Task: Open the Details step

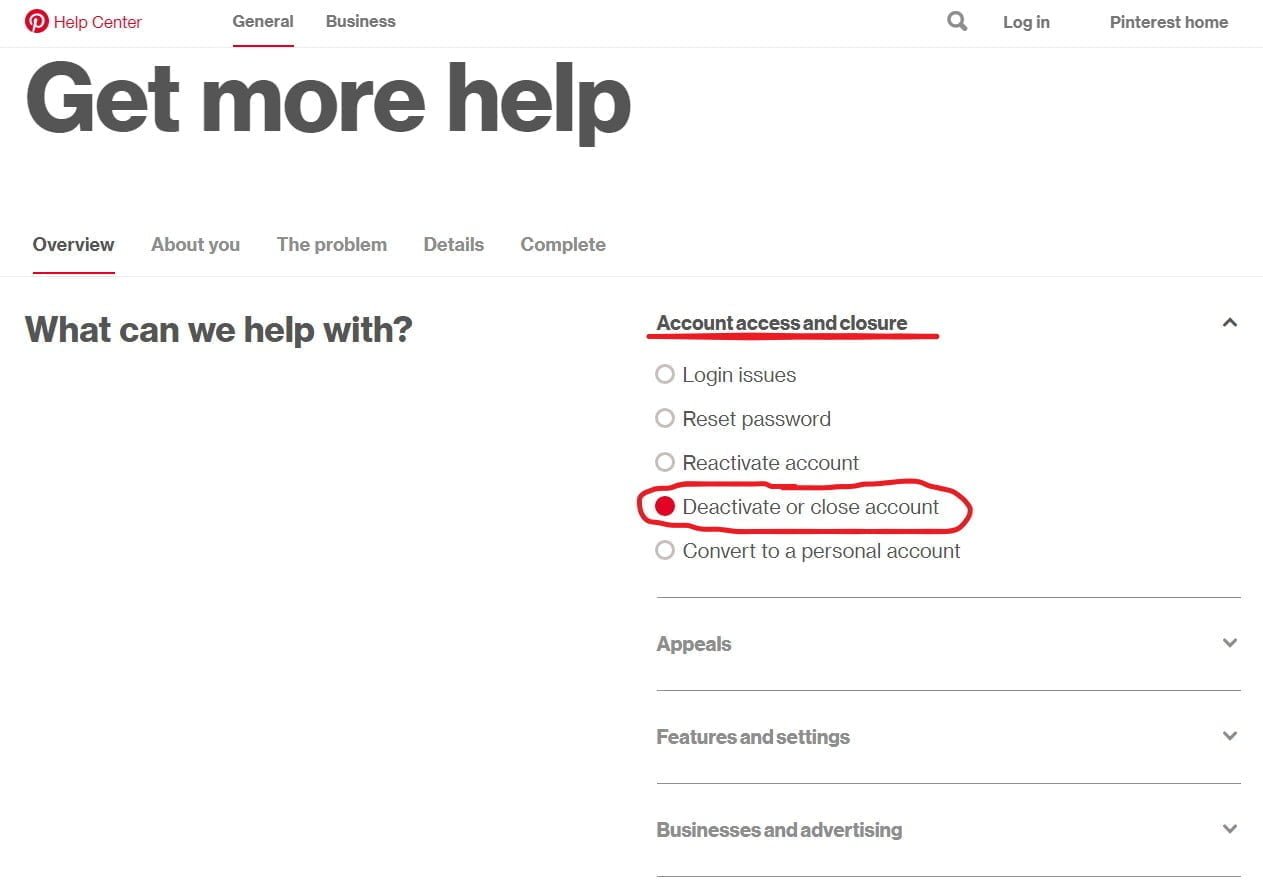Action: pyautogui.click(x=453, y=244)
